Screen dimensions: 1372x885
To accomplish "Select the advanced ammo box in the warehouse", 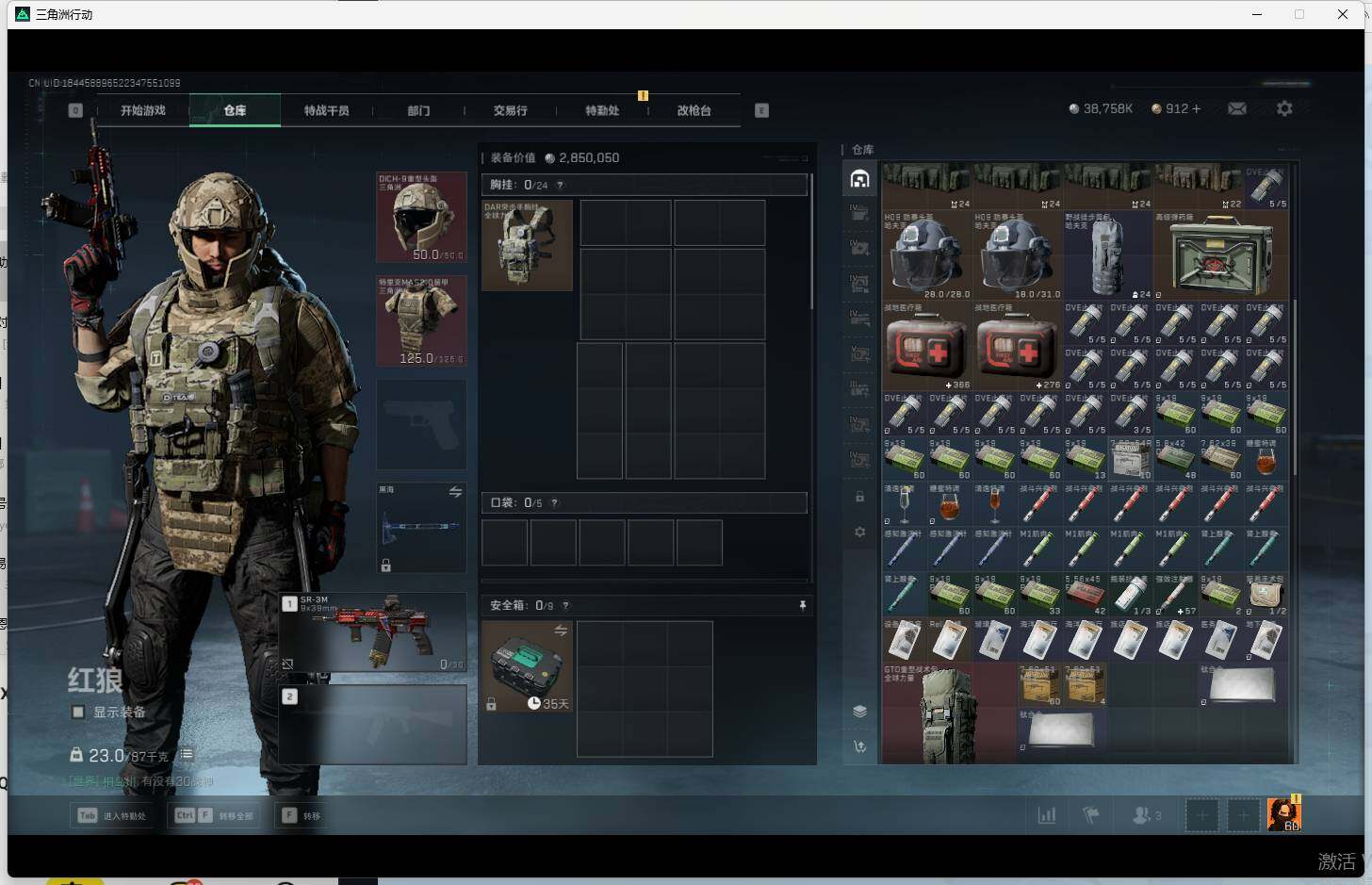I will point(1220,254).
